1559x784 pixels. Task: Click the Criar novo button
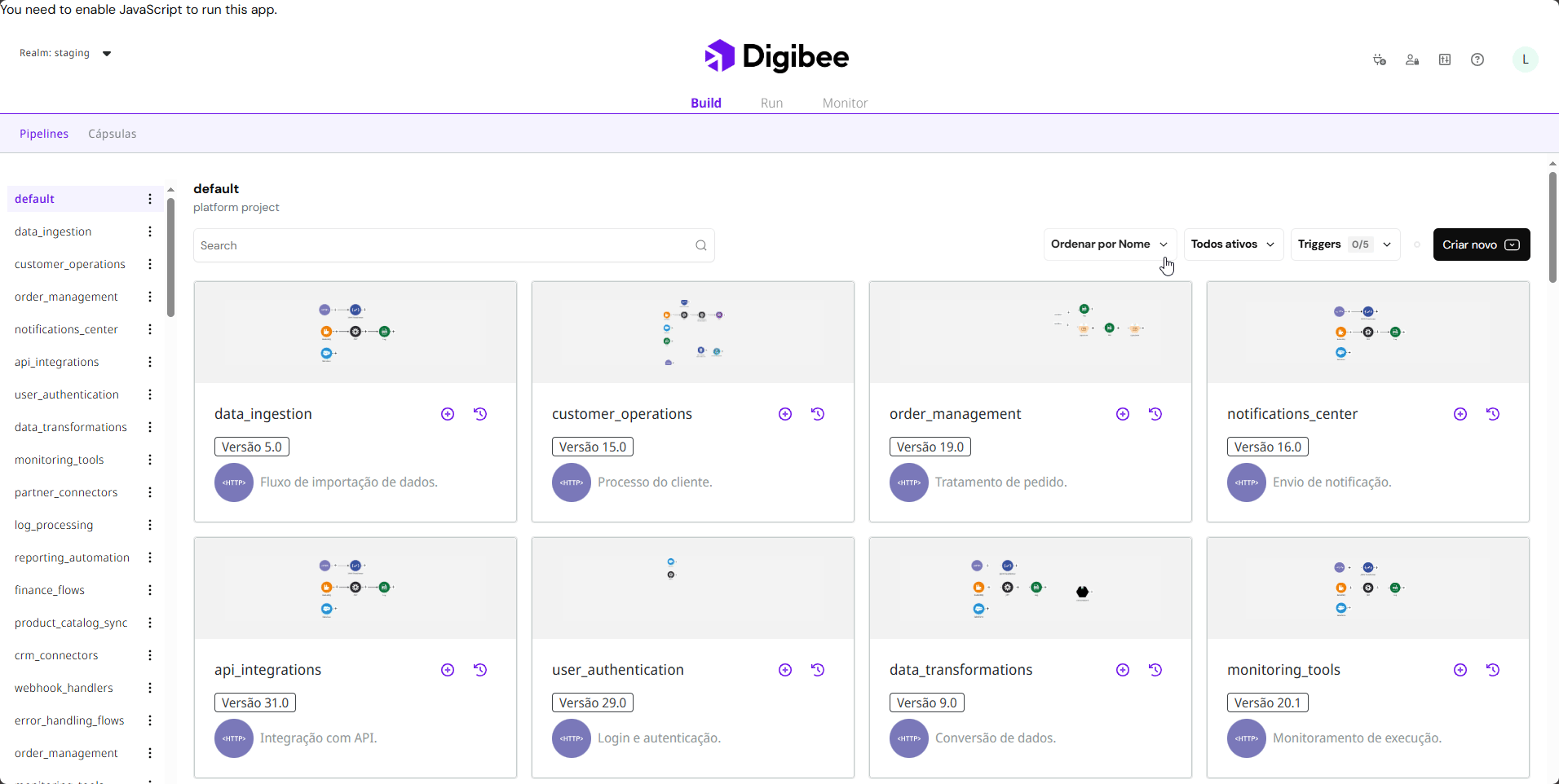pos(1481,244)
